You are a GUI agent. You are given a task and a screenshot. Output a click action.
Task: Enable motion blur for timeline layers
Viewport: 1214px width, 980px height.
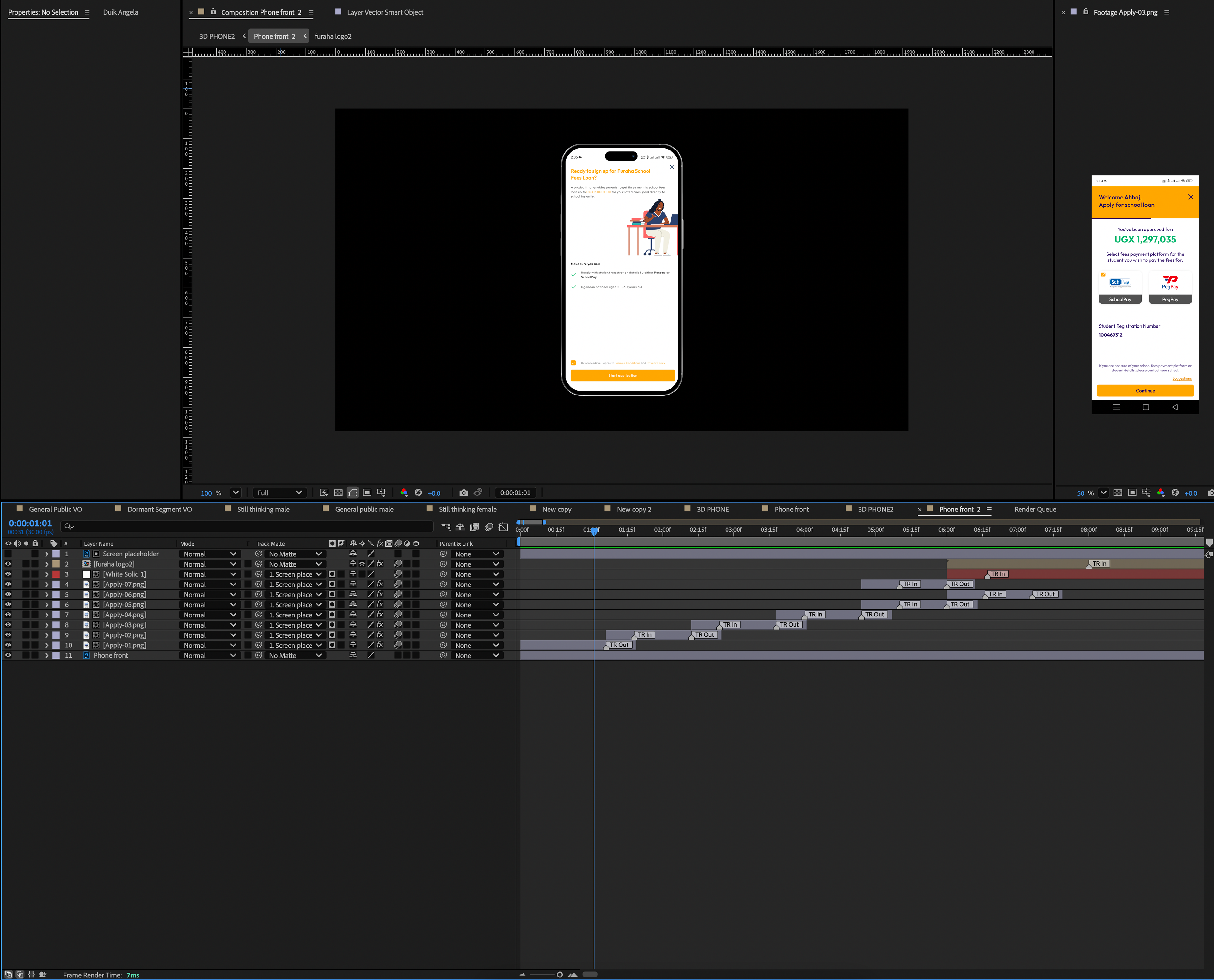(489, 527)
